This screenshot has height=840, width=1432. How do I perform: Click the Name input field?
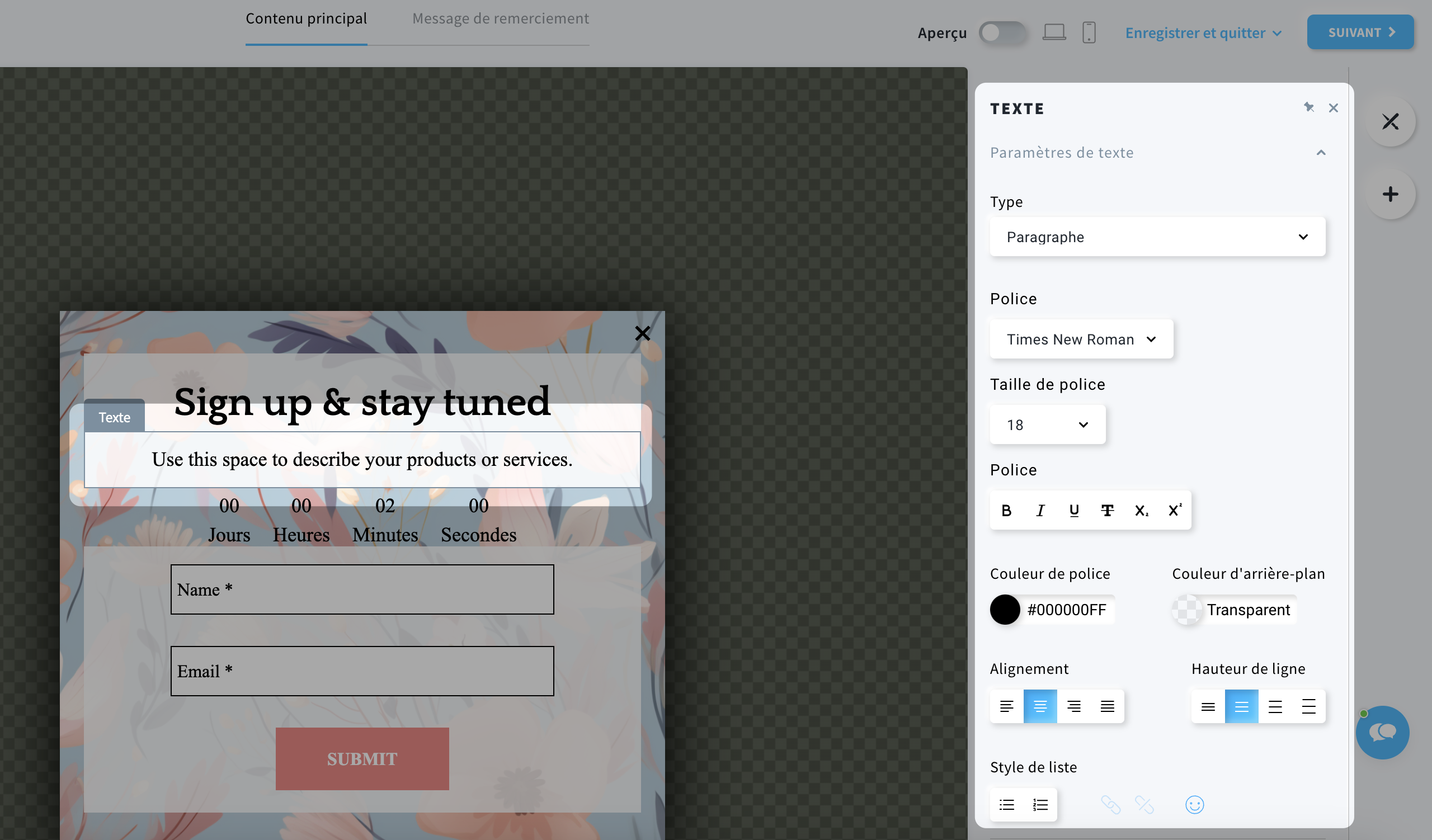pyautogui.click(x=363, y=590)
